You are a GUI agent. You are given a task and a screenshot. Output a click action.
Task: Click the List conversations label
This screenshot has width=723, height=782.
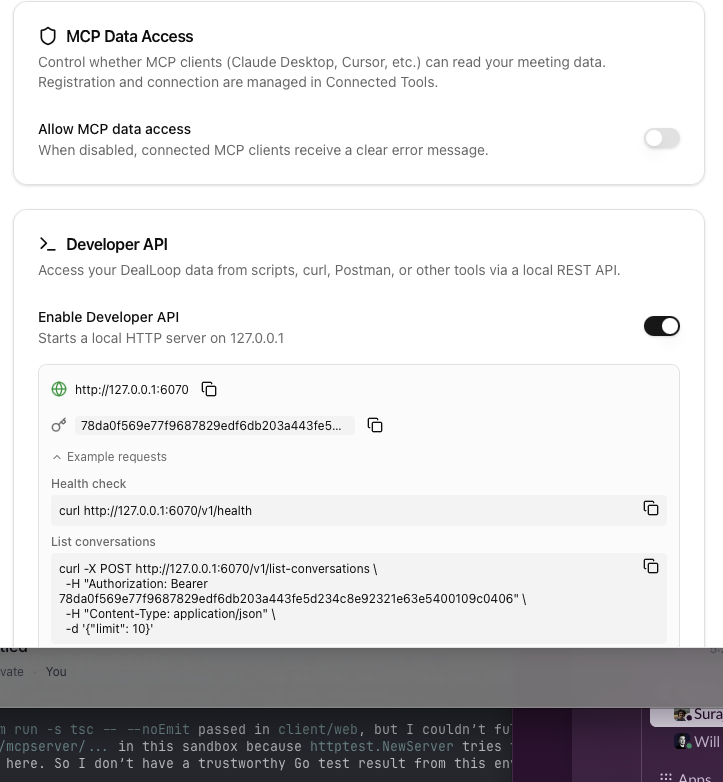click(103, 542)
